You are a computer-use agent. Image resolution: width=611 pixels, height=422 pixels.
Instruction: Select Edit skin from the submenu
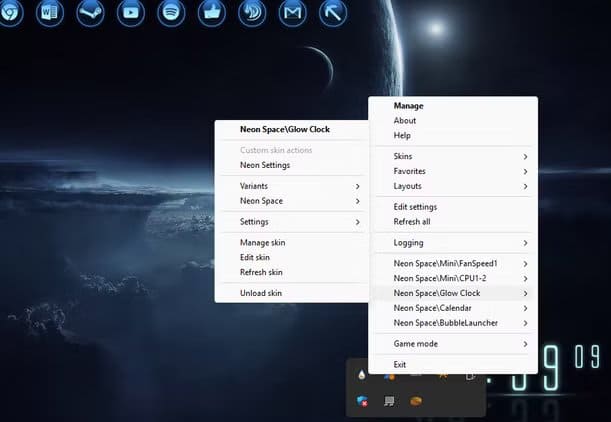[x=255, y=258]
